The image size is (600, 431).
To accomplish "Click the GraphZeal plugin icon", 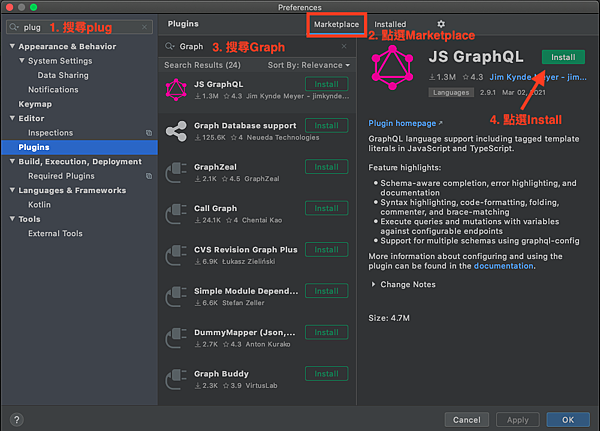I will click(x=176, y=173).
